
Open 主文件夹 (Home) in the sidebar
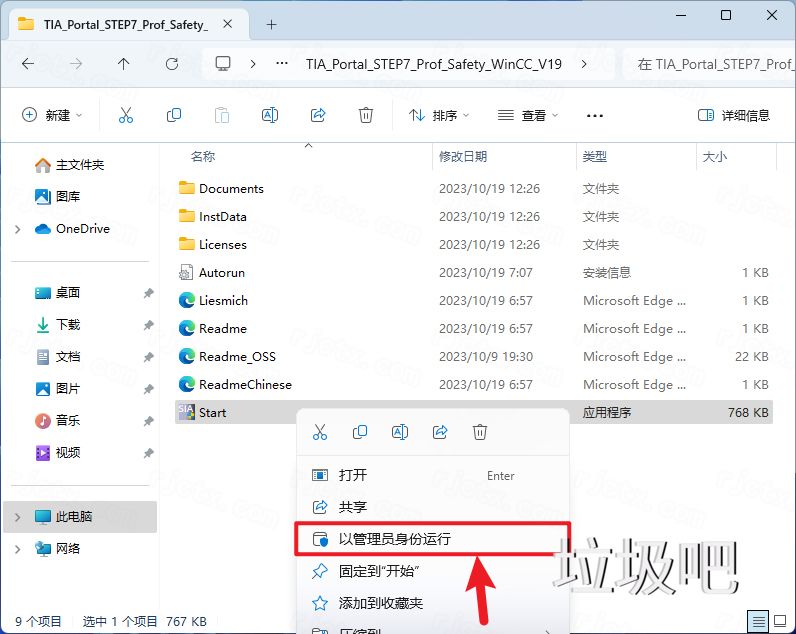tap(70, 165)
